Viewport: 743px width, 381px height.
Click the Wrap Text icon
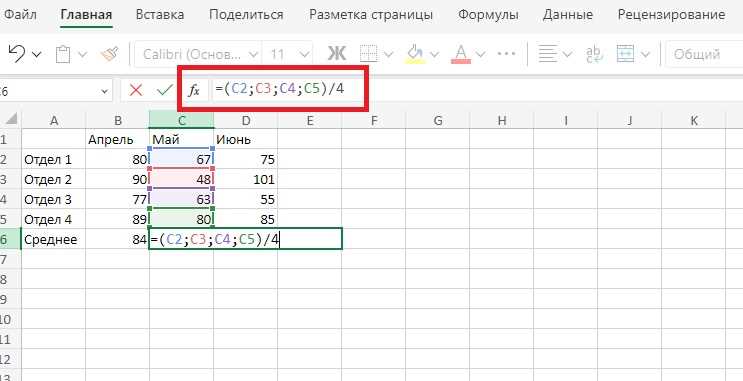594,54
